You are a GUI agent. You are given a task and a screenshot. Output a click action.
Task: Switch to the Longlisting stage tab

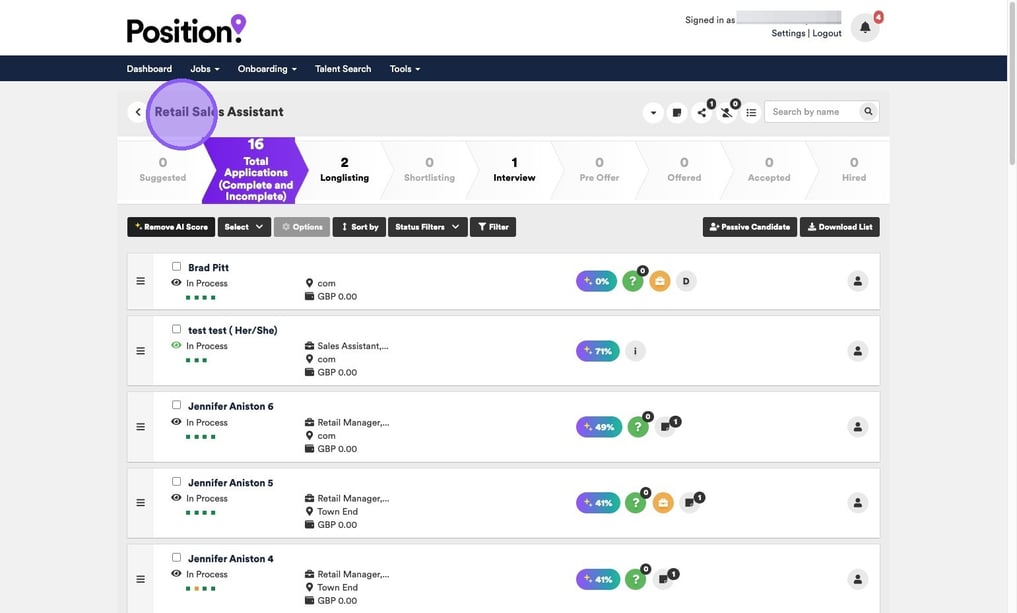click(344, 169)
